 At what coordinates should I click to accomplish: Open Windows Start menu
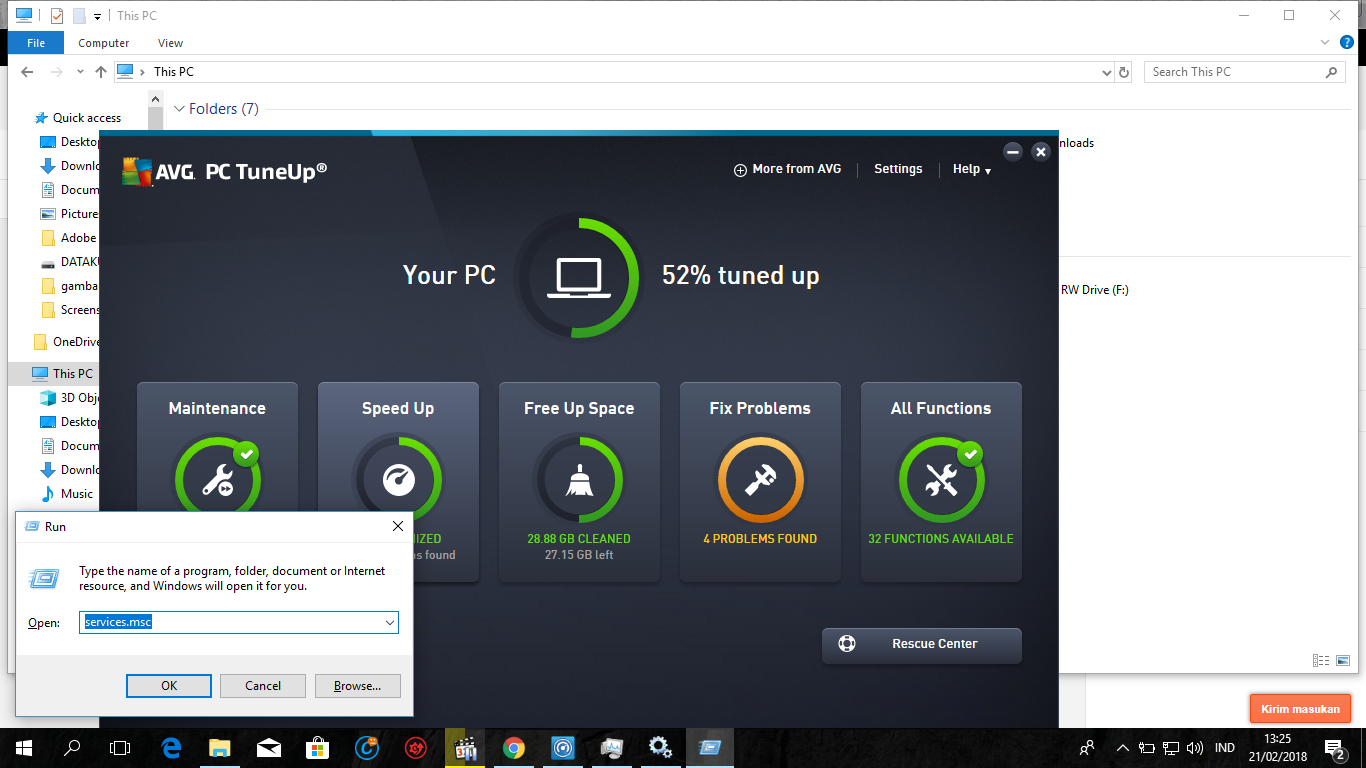(24, 747)
